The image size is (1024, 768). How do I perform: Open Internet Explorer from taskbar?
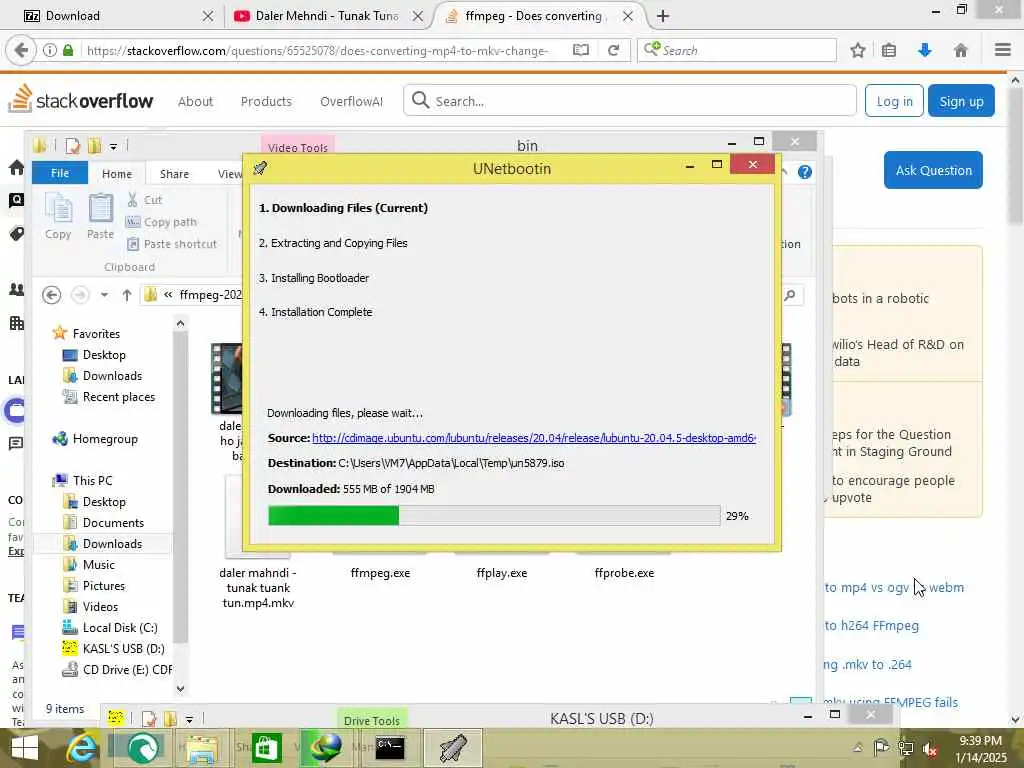81,748
